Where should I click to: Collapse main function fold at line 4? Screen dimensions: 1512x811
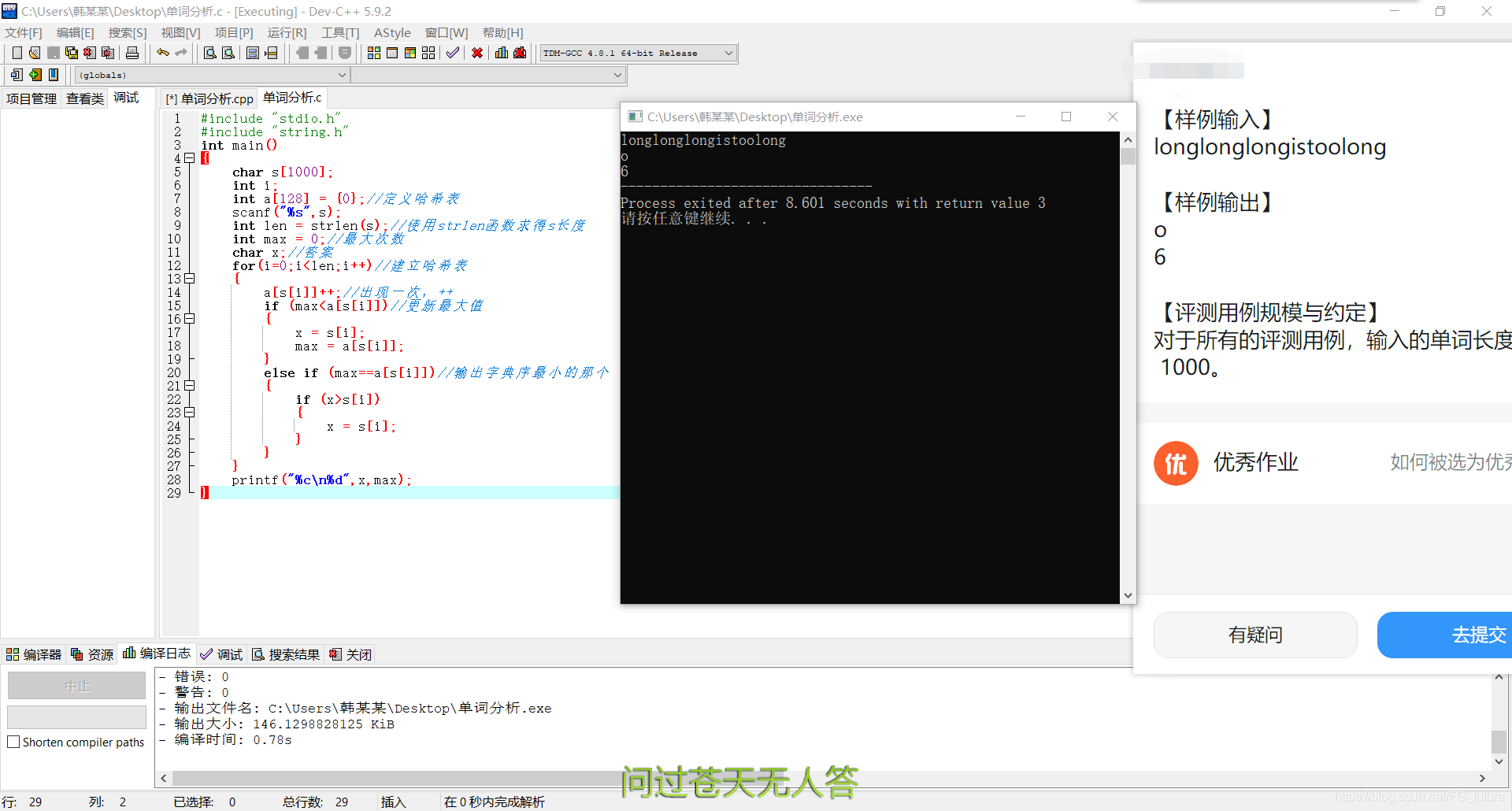tap(190, 158)
